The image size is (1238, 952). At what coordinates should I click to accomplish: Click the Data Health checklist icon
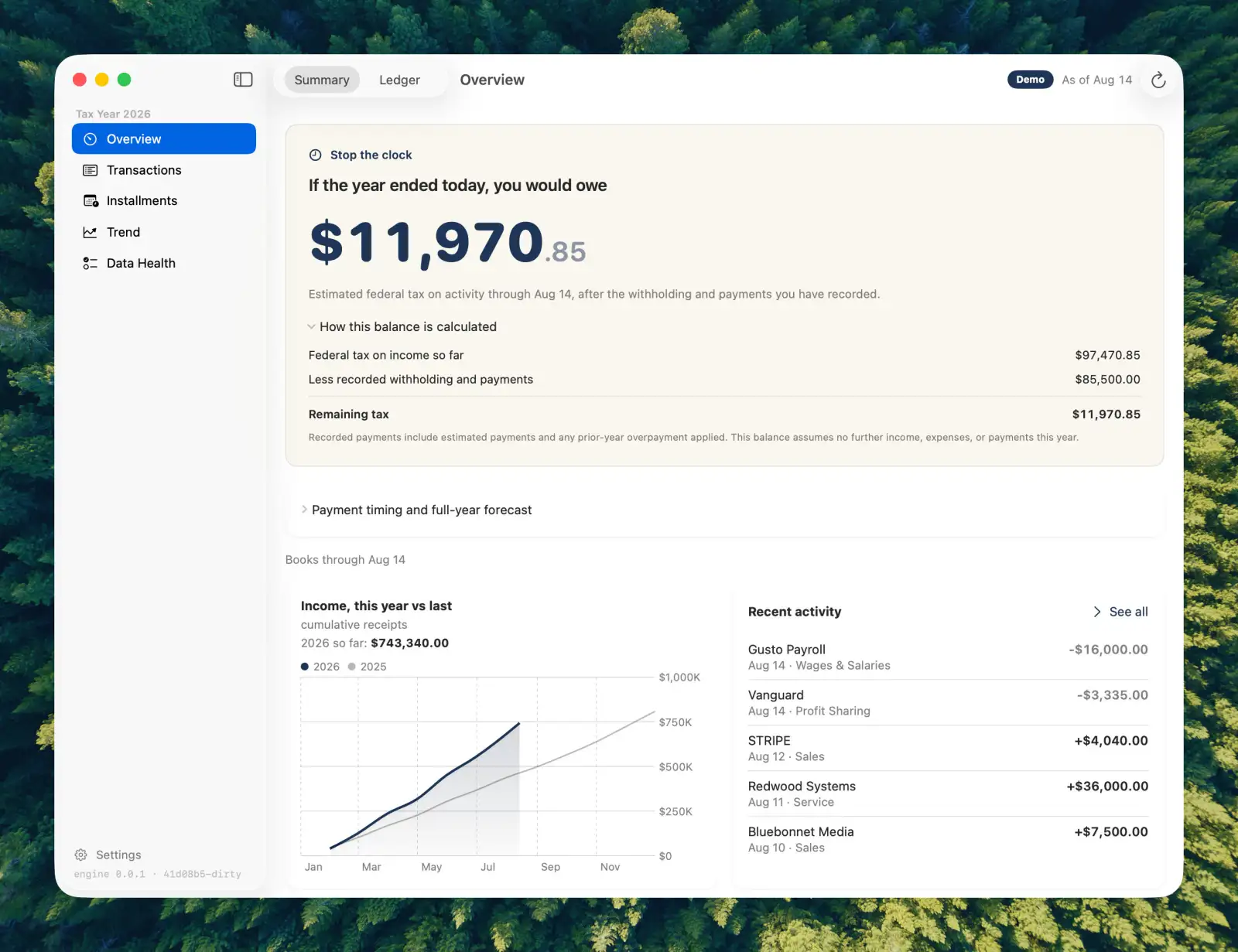(x=91, y=263)
